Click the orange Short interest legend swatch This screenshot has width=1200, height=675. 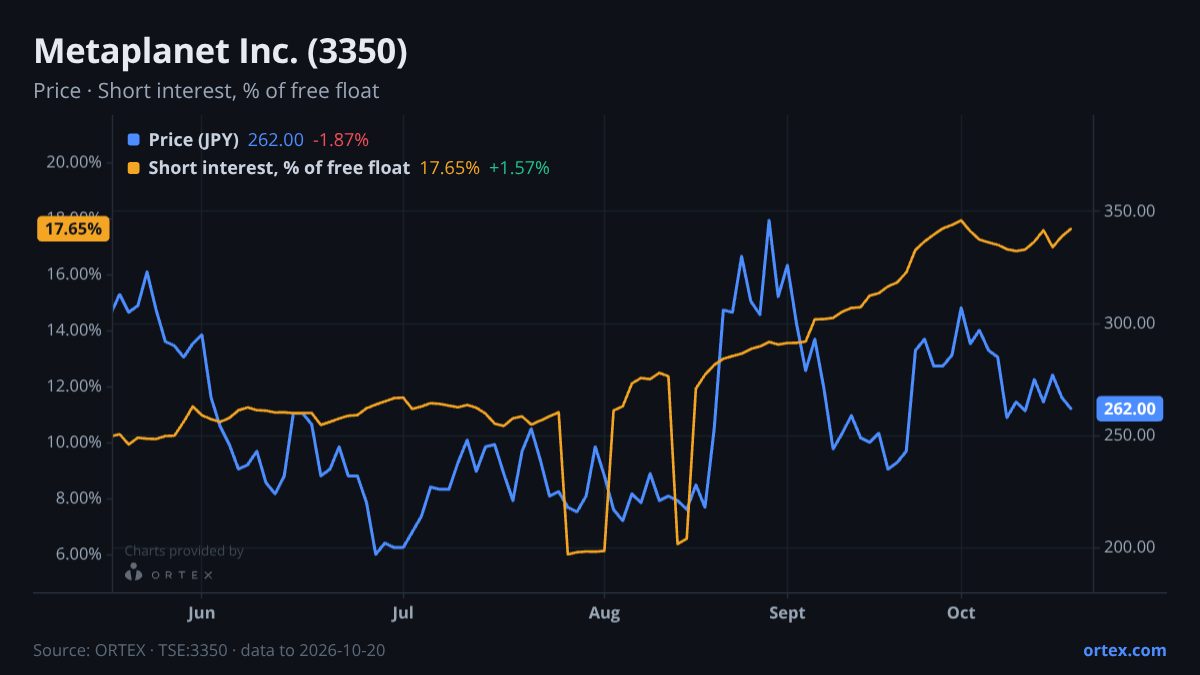coord(134,168)
